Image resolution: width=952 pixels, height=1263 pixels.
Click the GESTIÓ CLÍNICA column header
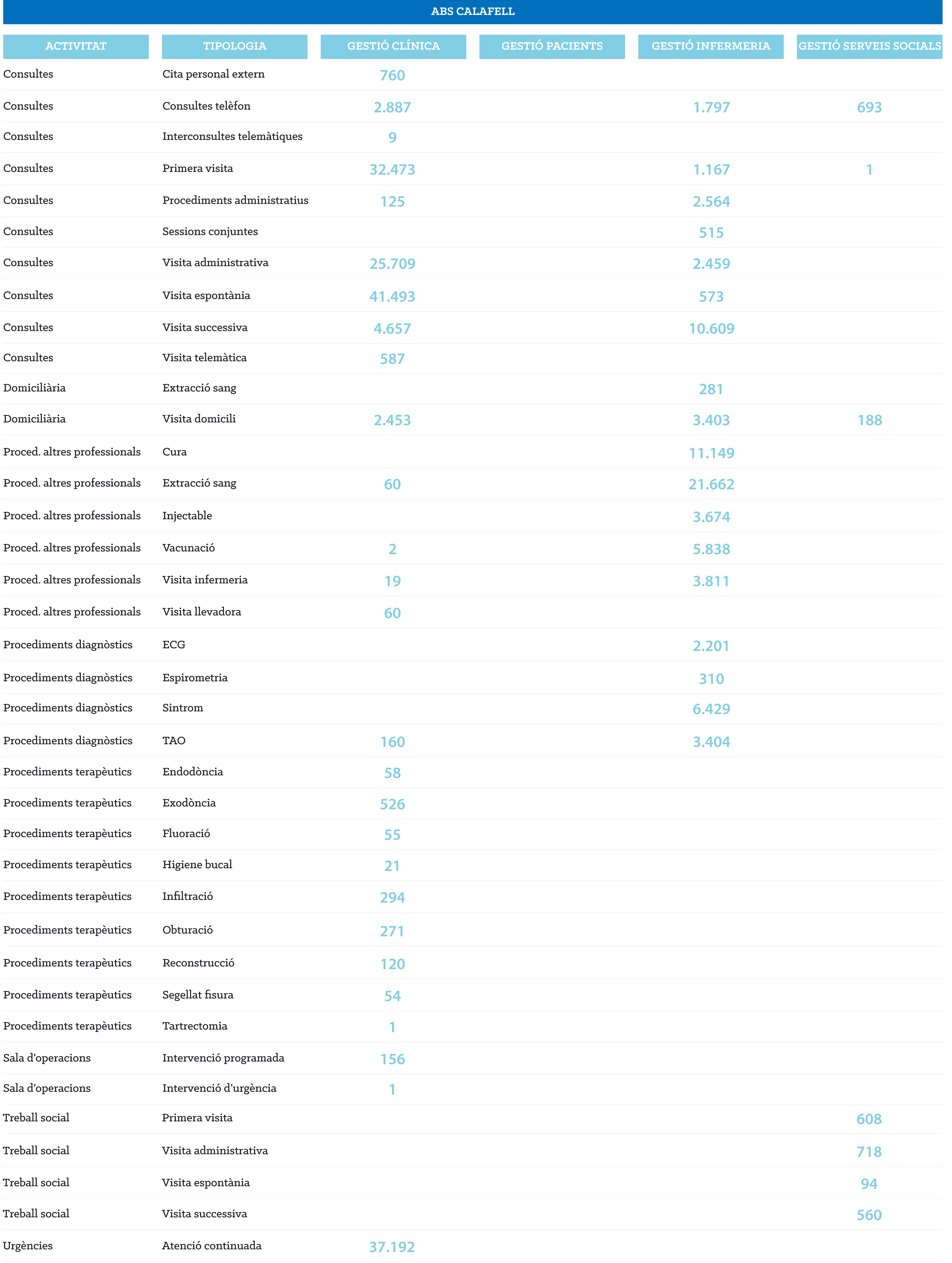[x=394, y=46]
